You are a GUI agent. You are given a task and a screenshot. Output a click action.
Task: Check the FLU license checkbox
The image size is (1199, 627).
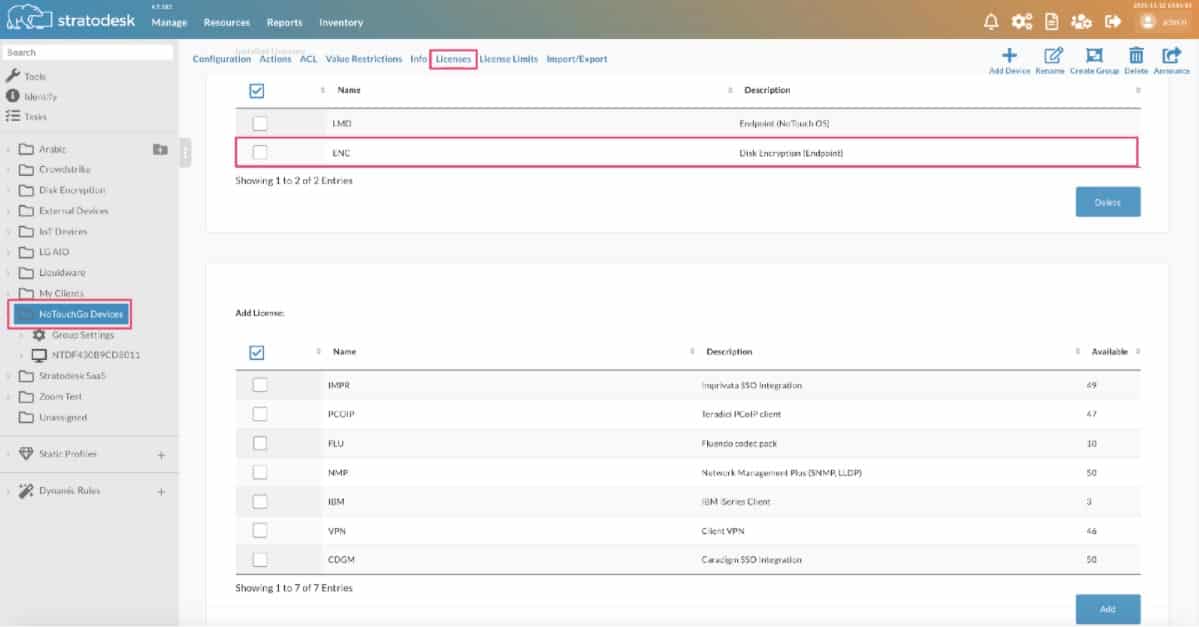pos(260,443)
